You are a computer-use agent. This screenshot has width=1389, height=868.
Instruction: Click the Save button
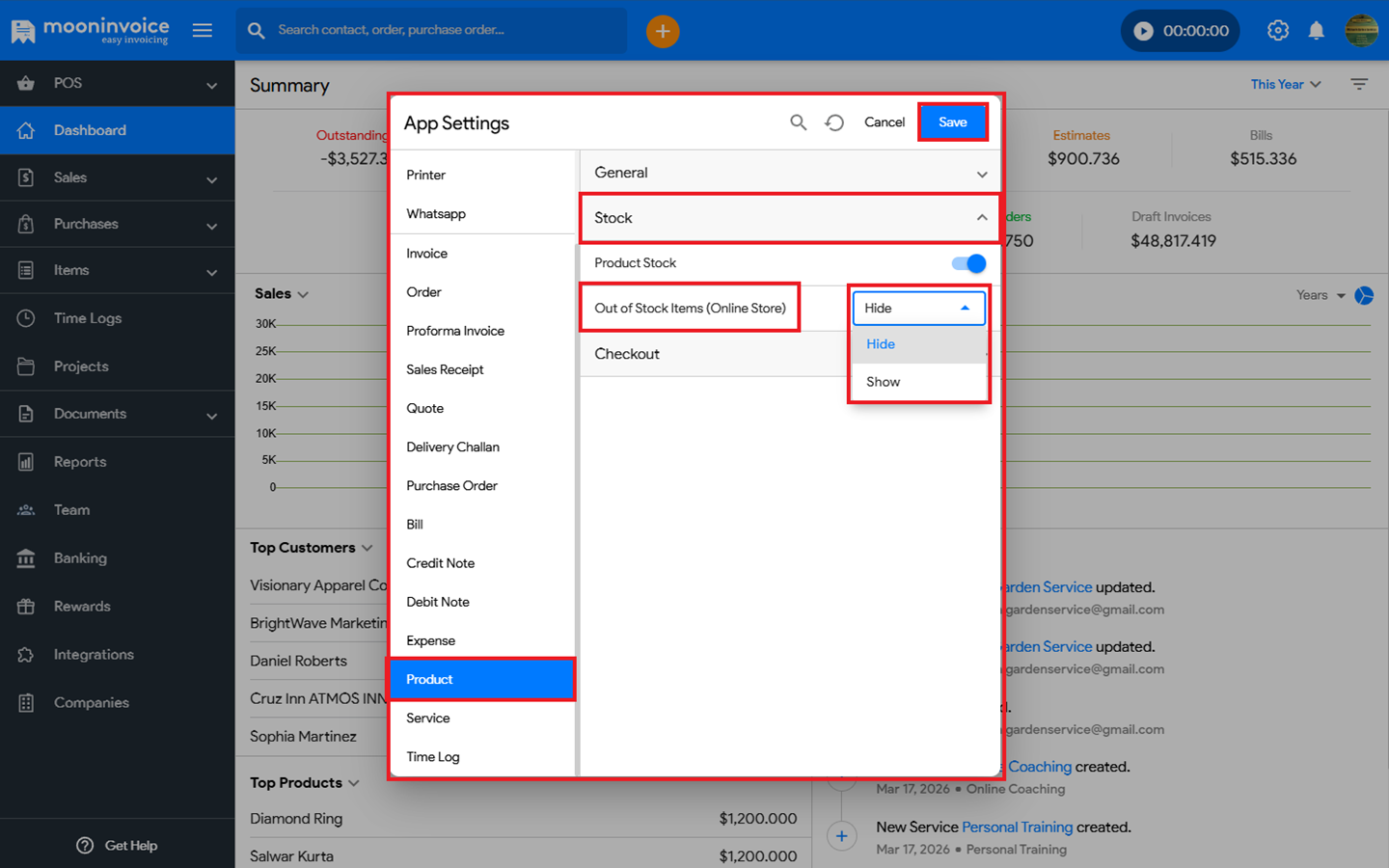[952, 122]
